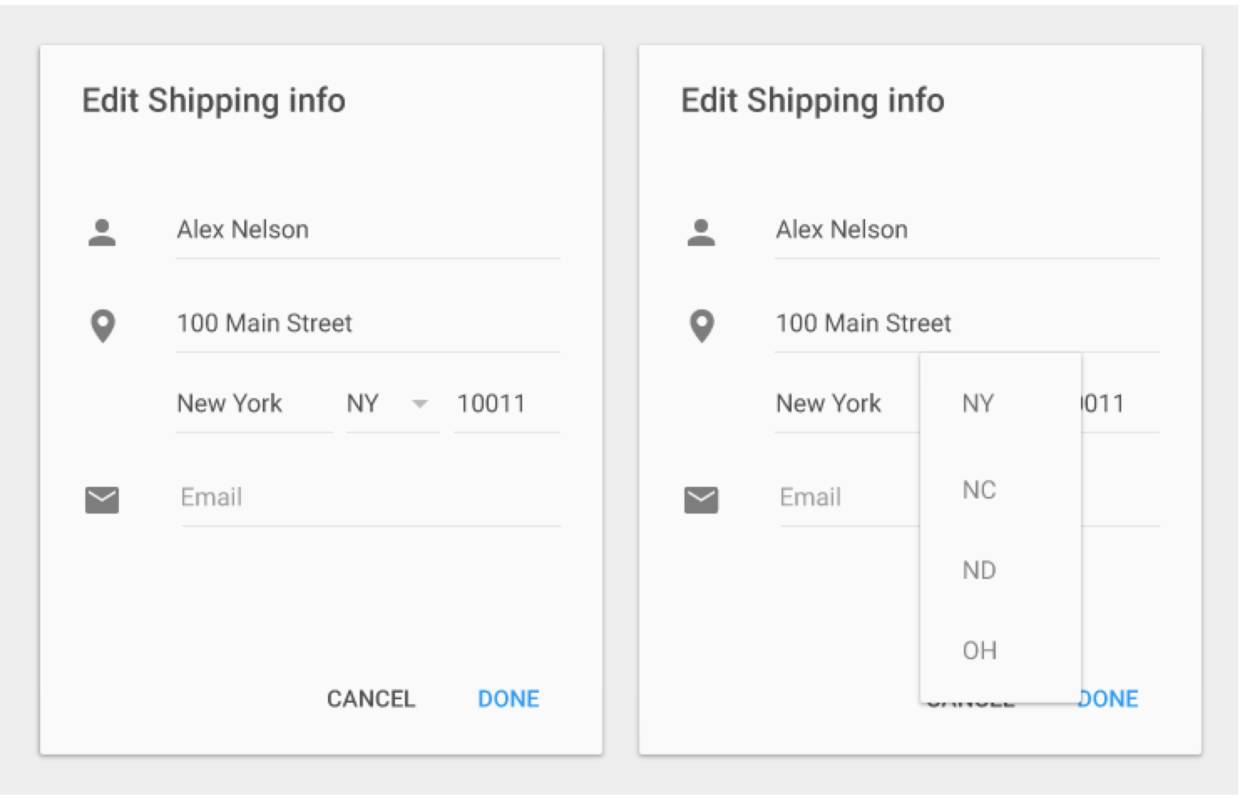The height and width of the screenshot is (798, 1240).
Task: Pick ND from the state dropdown list
Action: pyautogui.click(x=979, y=570)
